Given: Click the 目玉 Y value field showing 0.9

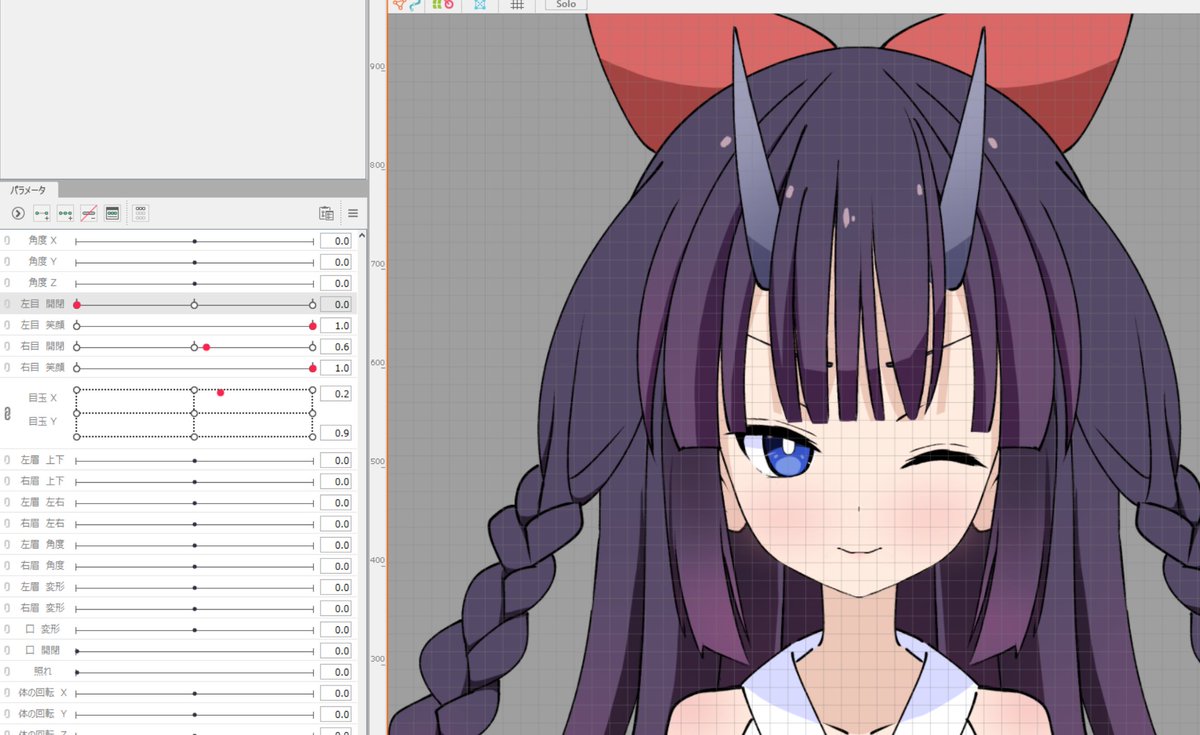Looking at the screenshot, I should [336, 433].
